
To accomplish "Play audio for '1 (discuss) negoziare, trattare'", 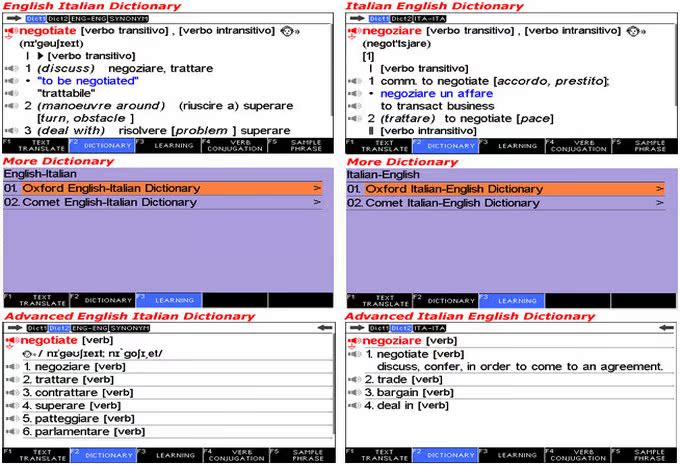I will tap(11, 68).
